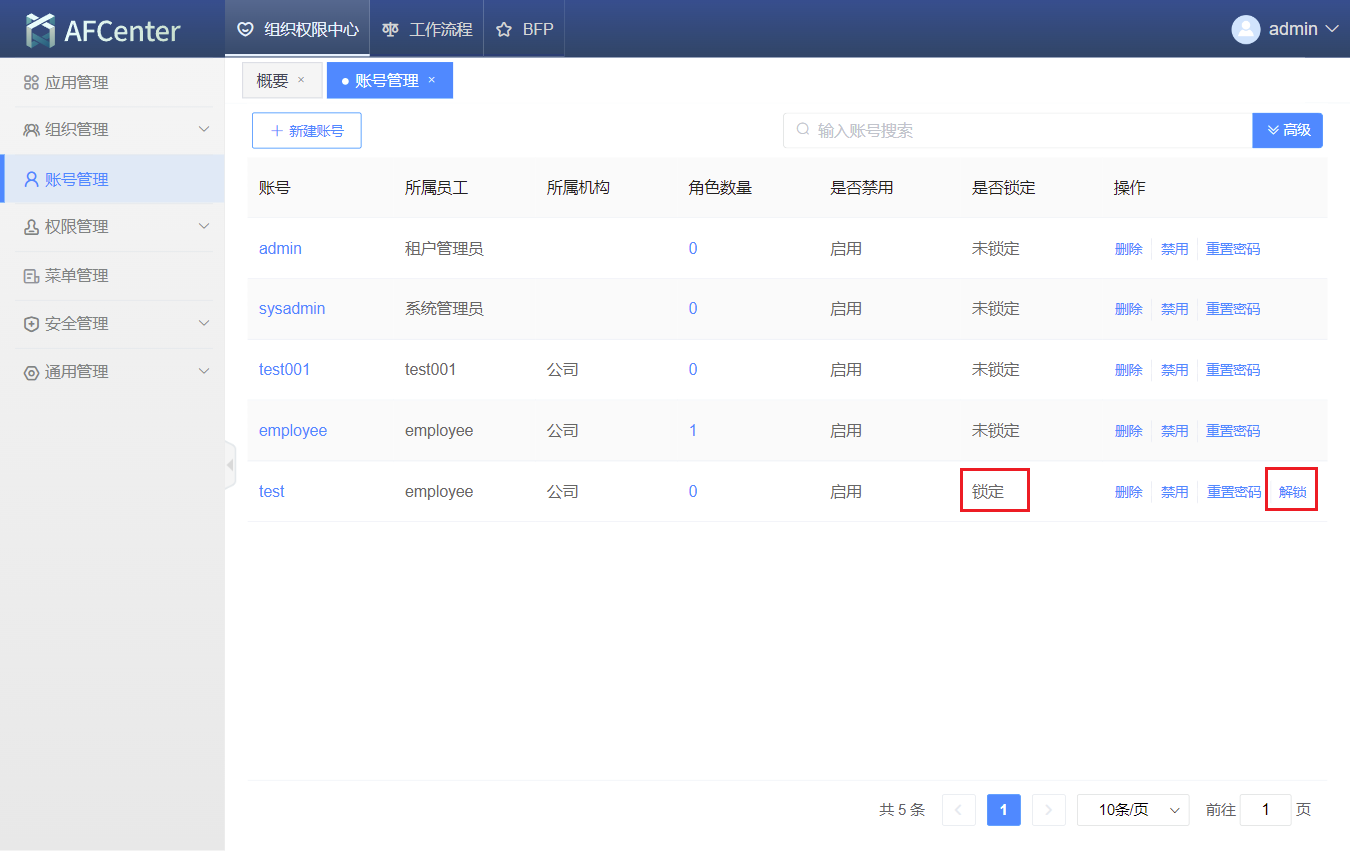
Task: Expand 通用管理 submenu chevron
Action: click(x=204, y=372)
